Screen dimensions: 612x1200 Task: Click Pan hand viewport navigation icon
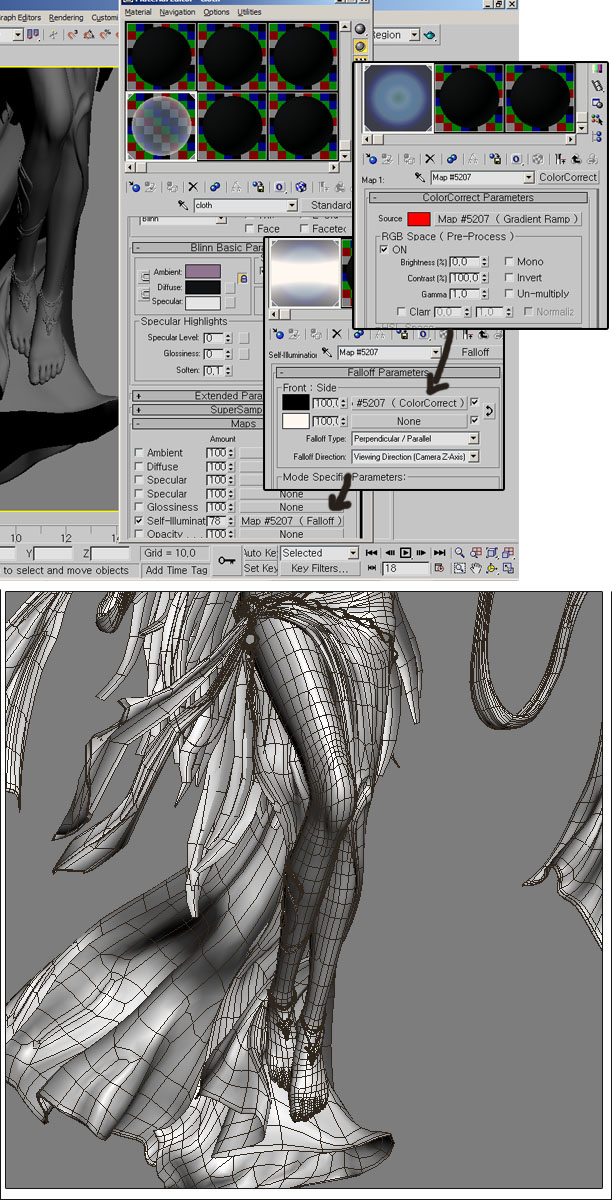476,568
